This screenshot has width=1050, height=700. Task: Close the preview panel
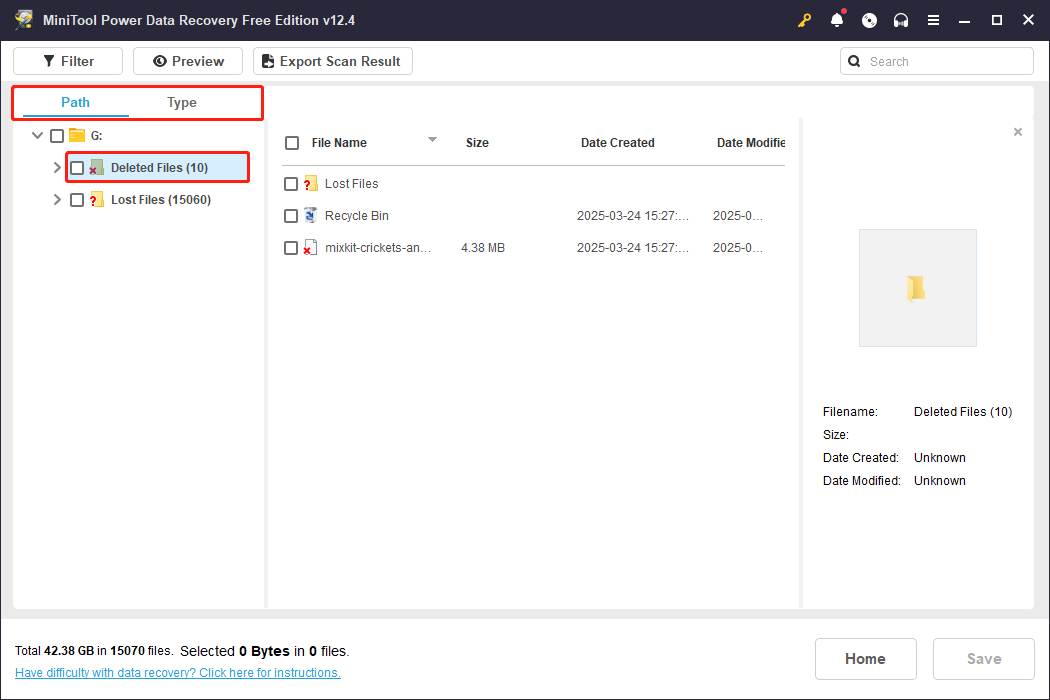[x=1018, y=132]
